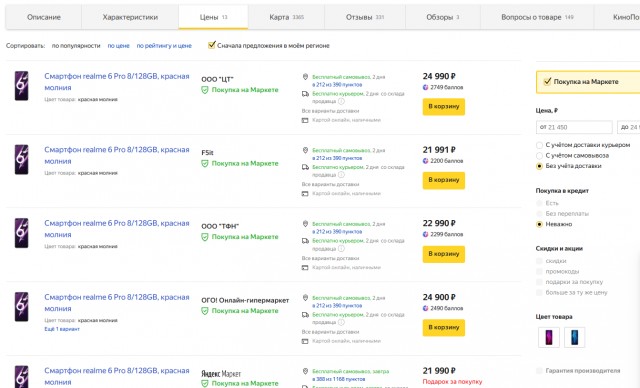Open the Описание tab
This screenshot has width=640, height=388.
44,17
